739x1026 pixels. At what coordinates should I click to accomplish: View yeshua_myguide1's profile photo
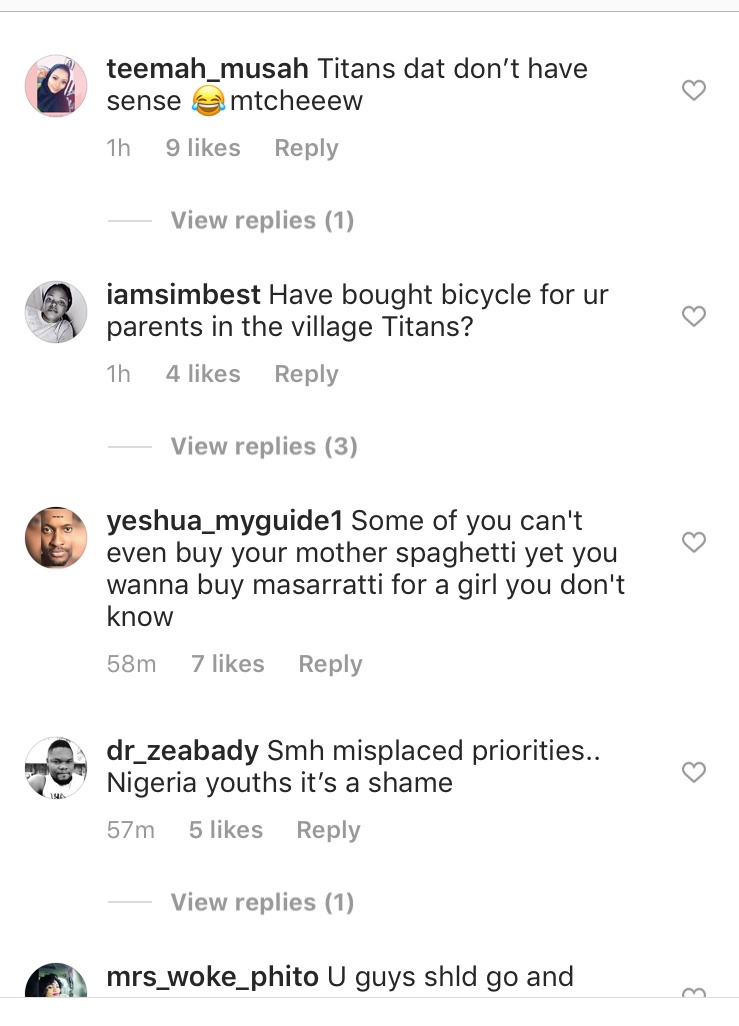click(56, 538)
